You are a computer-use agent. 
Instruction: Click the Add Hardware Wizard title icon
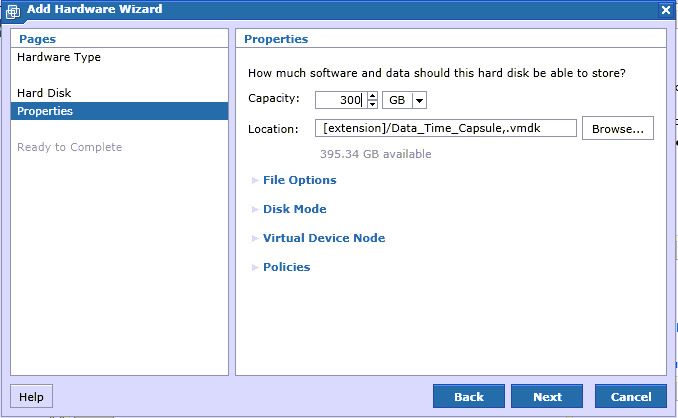13,11
